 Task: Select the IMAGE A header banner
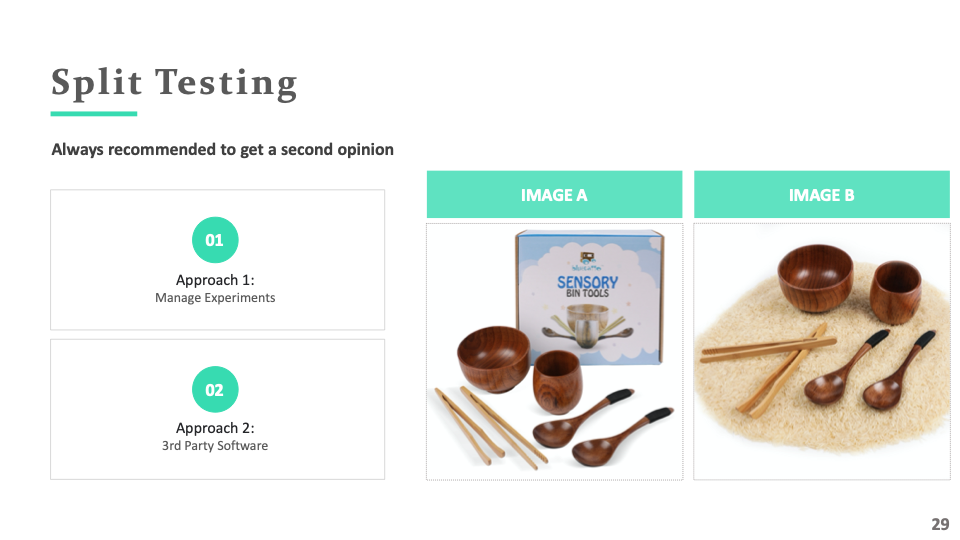[554, 195]
